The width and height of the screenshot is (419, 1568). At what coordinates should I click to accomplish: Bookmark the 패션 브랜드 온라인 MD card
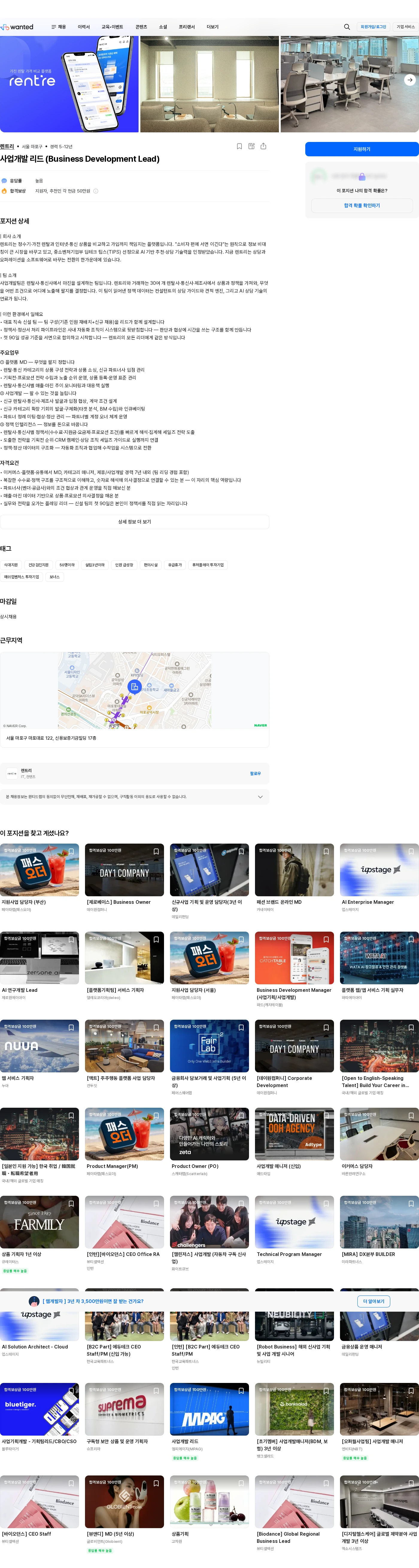326,852
